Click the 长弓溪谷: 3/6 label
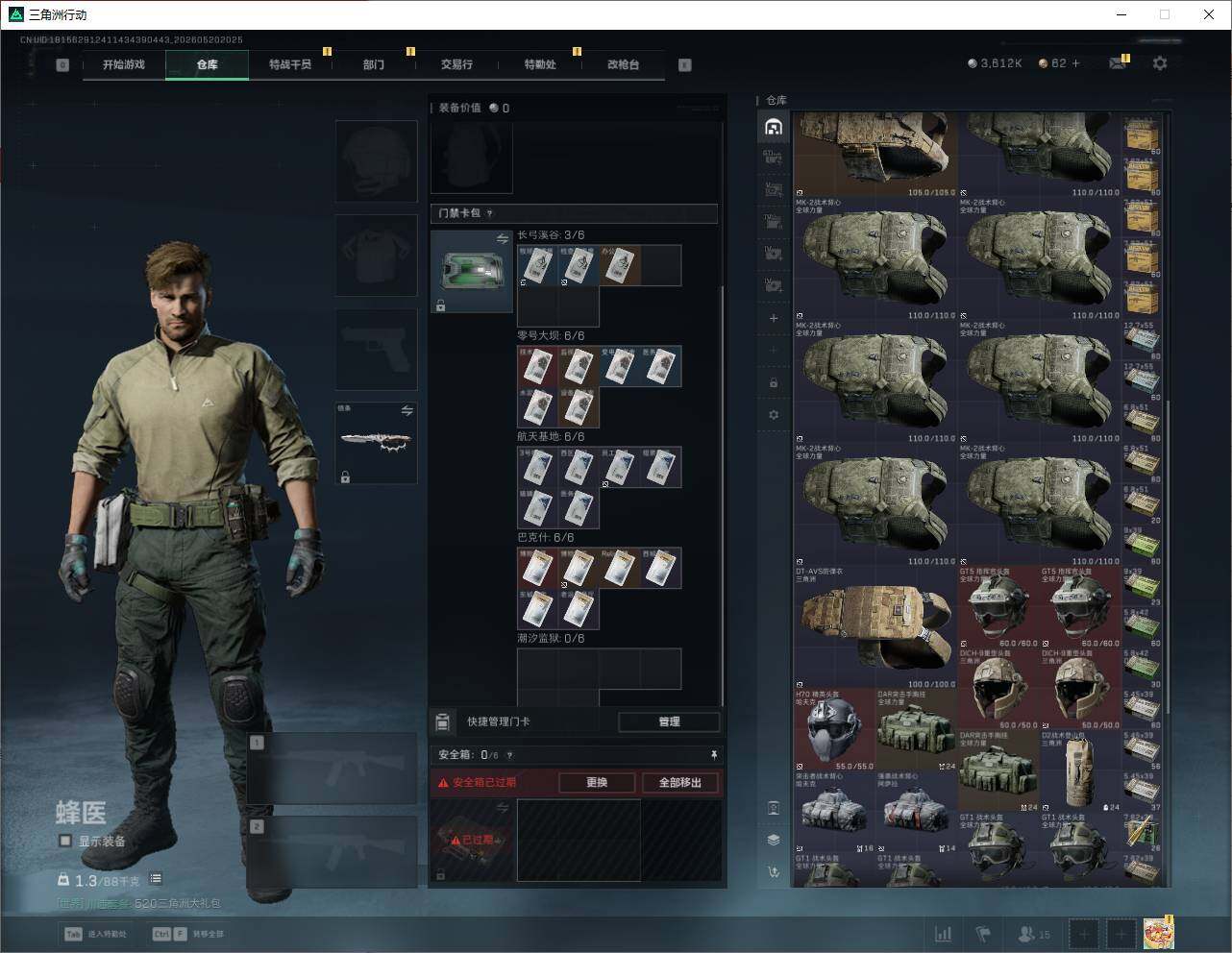Viewport: 1232px width, 953px height. [551, 235]
